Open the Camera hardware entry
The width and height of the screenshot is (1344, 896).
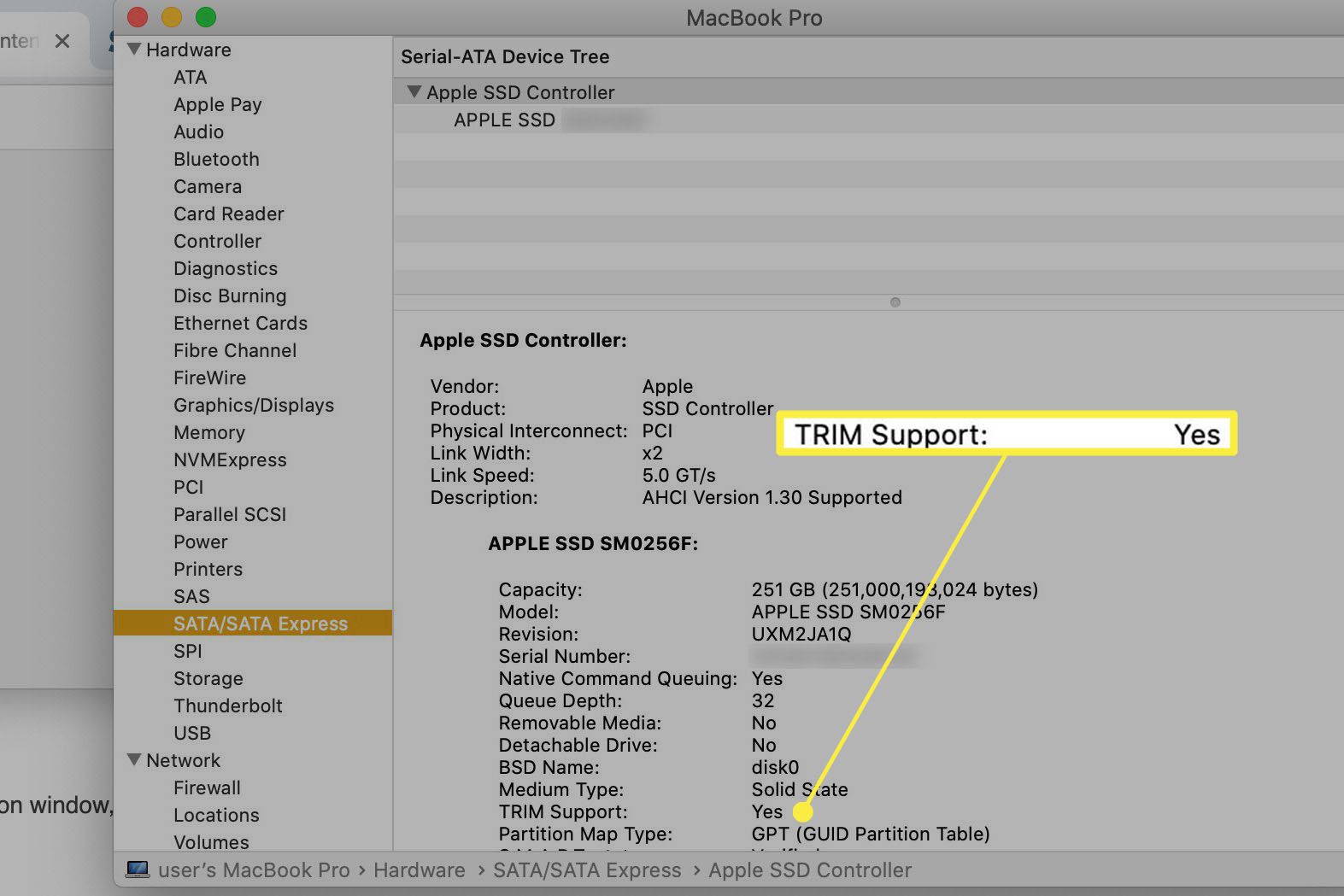coord(208,186)
